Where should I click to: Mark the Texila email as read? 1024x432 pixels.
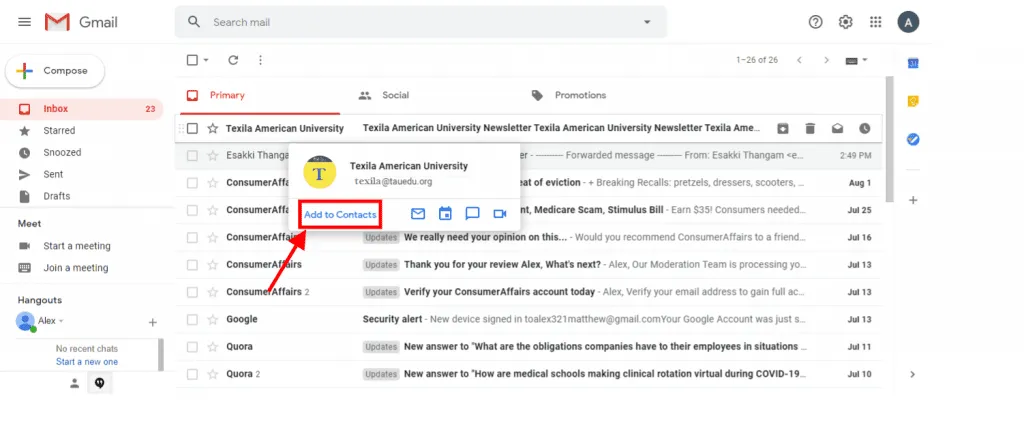pos(837,129)
